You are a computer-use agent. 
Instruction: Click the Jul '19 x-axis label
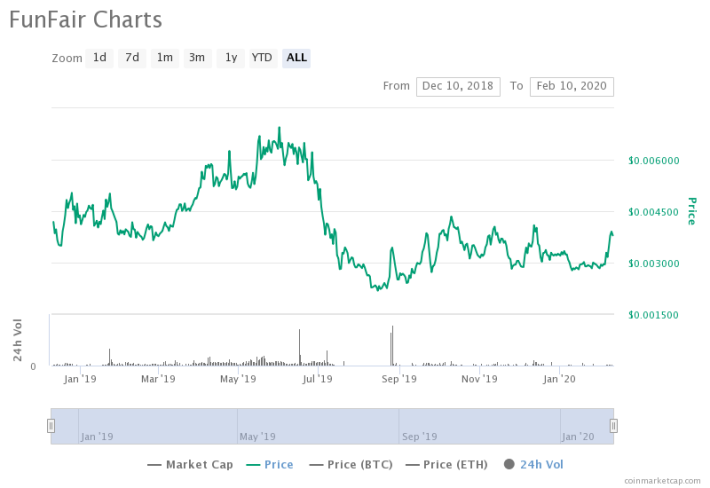click(x=317, y=379)
